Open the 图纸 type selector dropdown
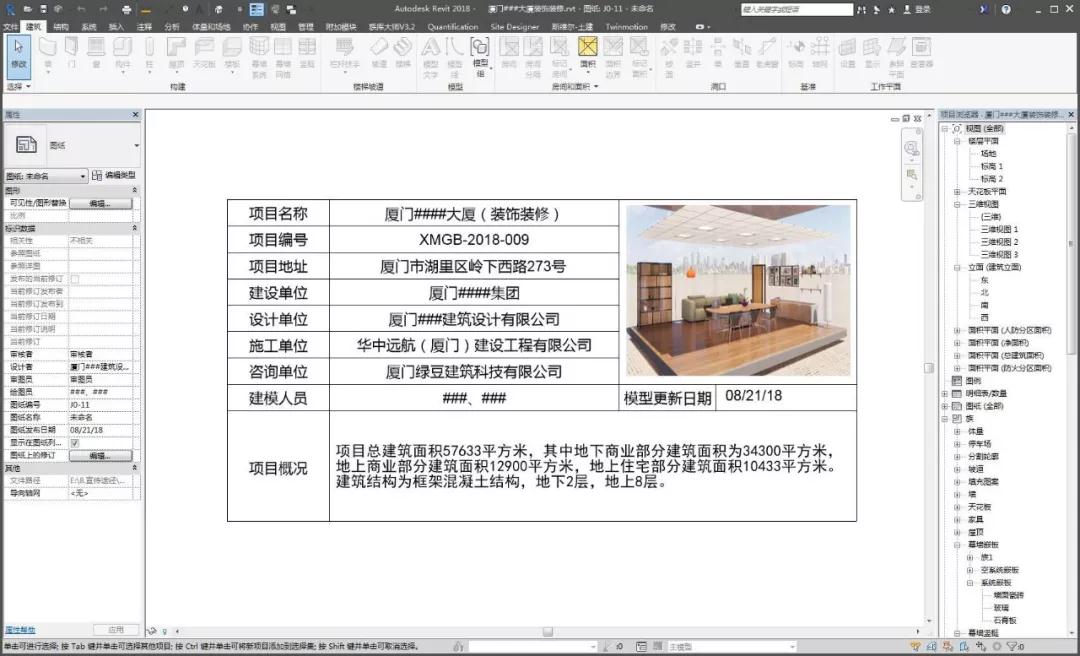Viewport: 1080px width, 656px height. pyautogui.click(x=136, y=145)
